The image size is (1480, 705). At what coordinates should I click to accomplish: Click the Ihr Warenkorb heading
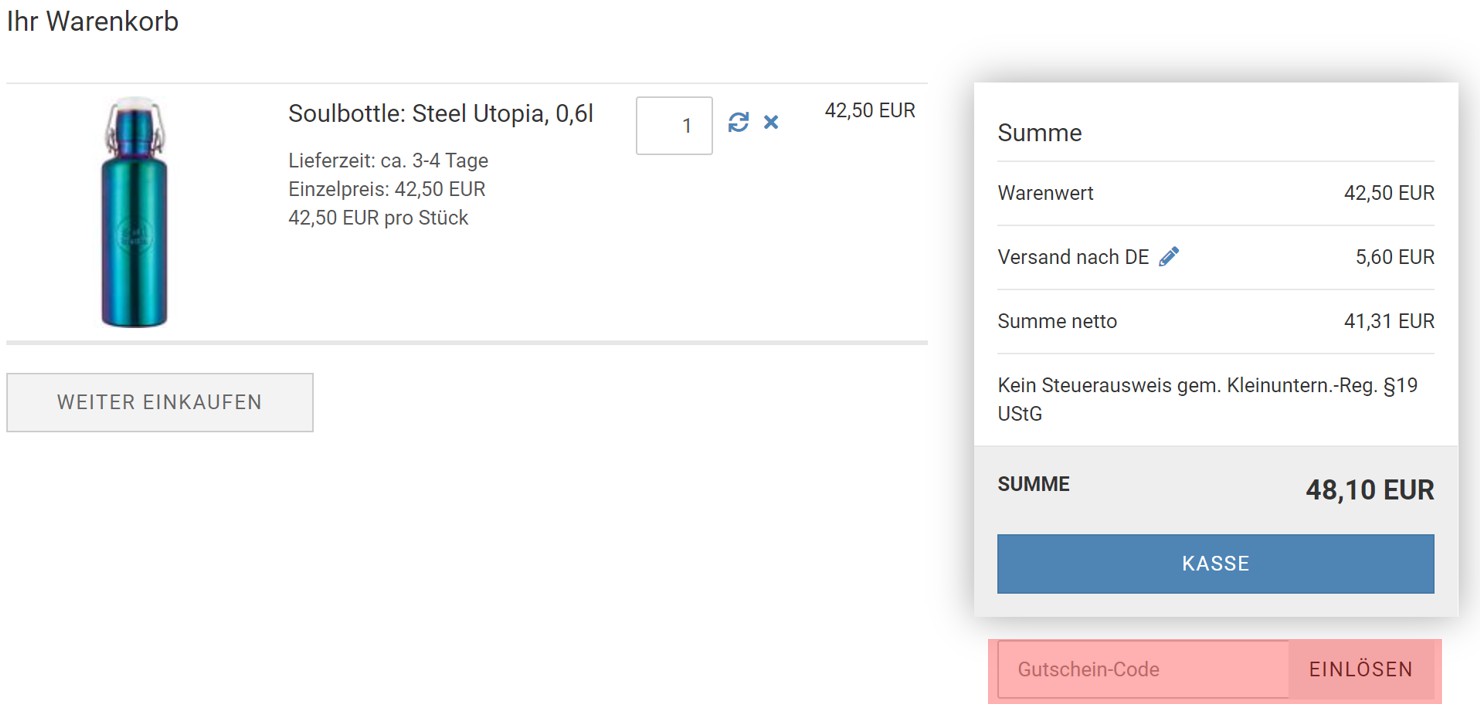point(93,22)
